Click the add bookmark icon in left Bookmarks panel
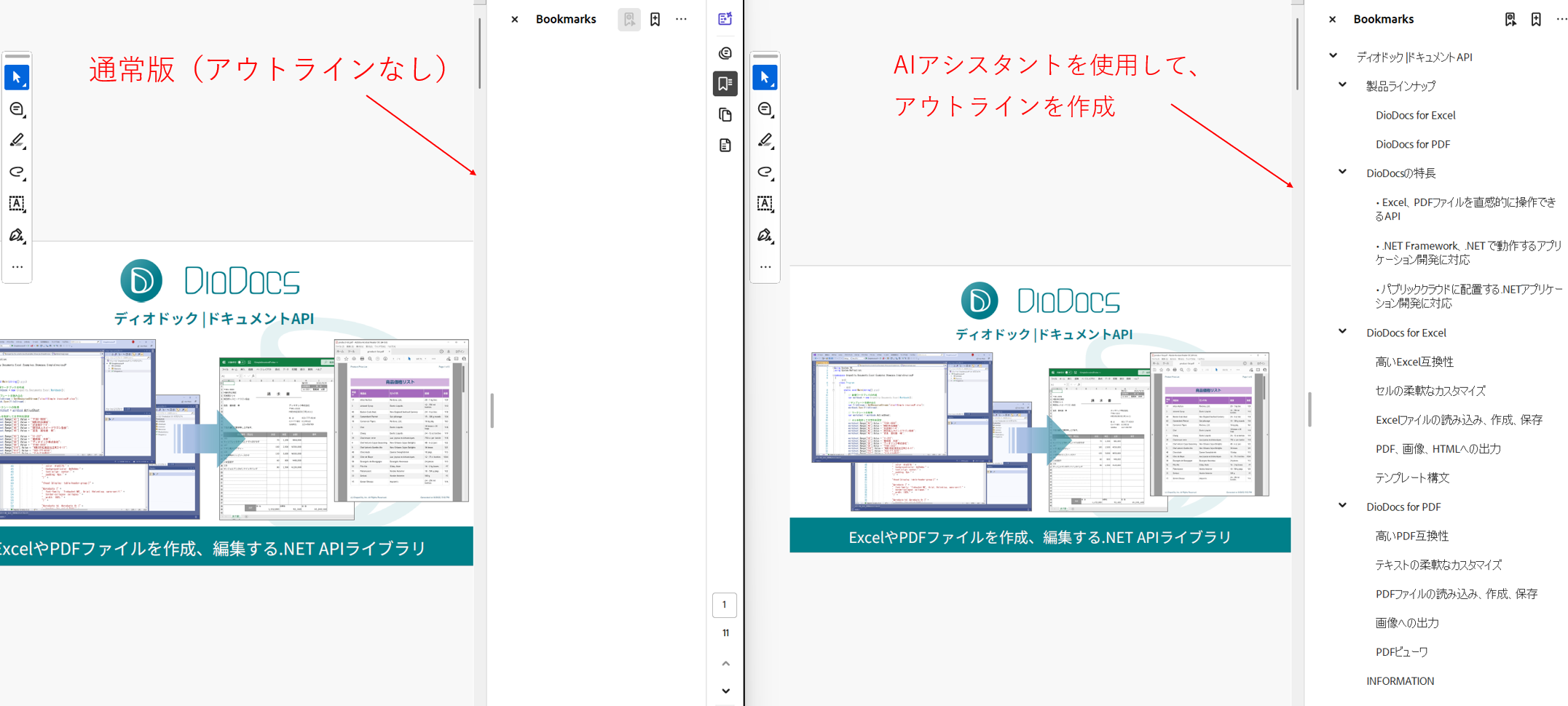The height and width of the screenshot is (706, 1568). [655, 20]
